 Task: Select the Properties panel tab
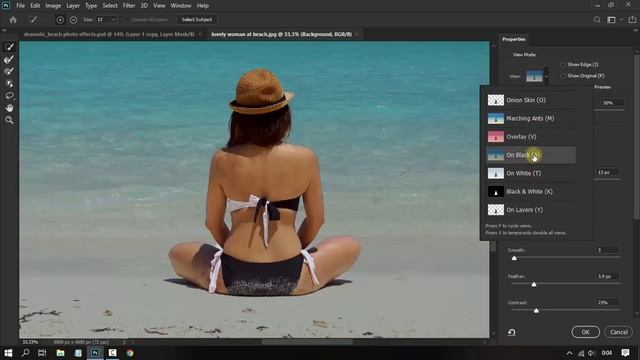tap(514, 39)
